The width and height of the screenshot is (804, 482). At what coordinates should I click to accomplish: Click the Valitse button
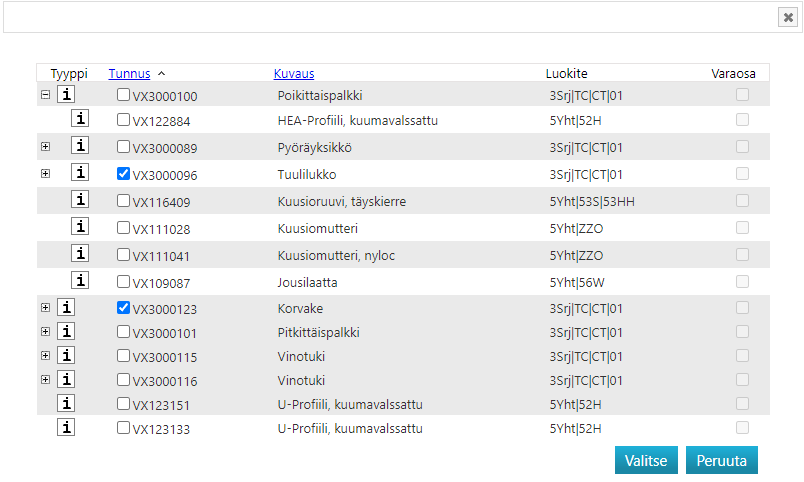coord(646,460)
